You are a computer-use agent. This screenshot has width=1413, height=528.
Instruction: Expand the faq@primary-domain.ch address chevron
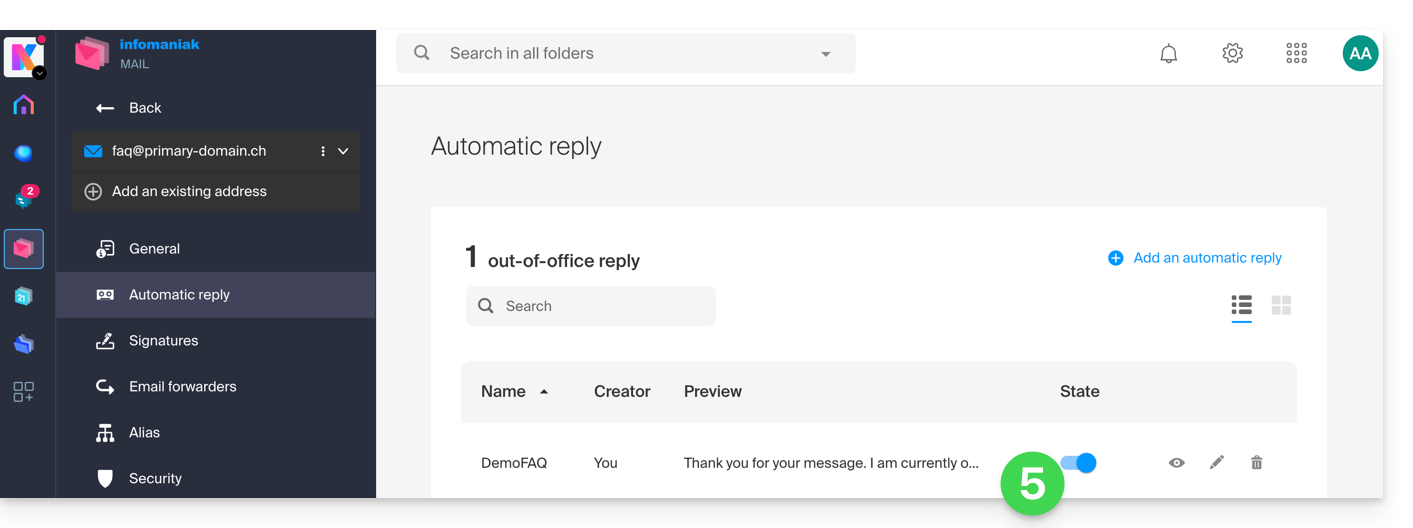click(x=343, y=151)
